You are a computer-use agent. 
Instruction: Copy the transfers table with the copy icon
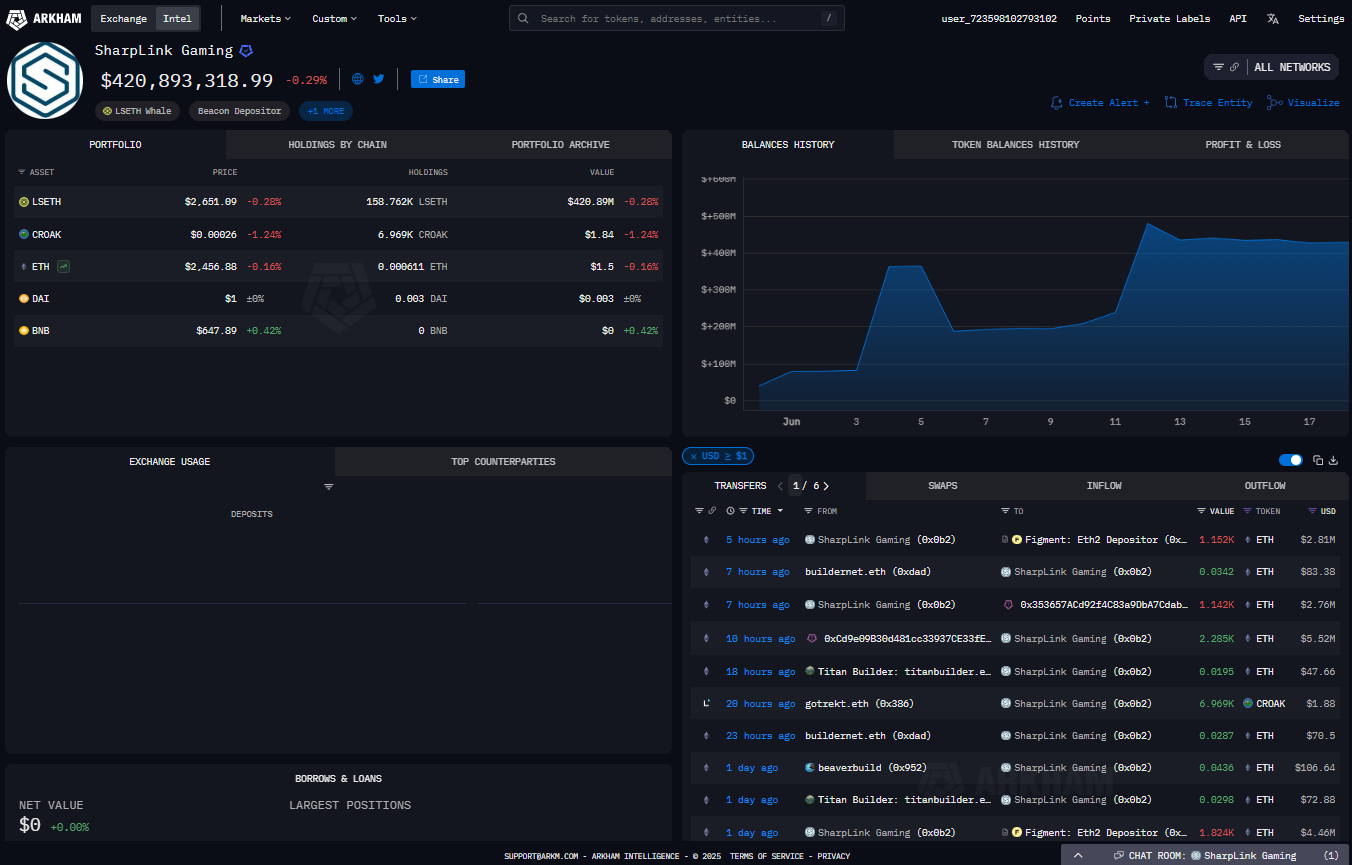pos(1318,460)
